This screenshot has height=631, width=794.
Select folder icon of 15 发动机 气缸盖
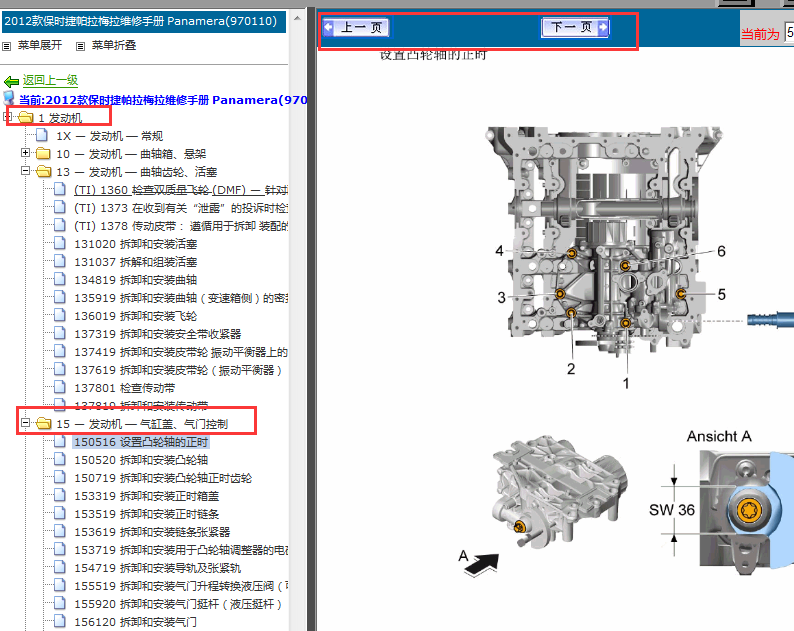point(44,423)
